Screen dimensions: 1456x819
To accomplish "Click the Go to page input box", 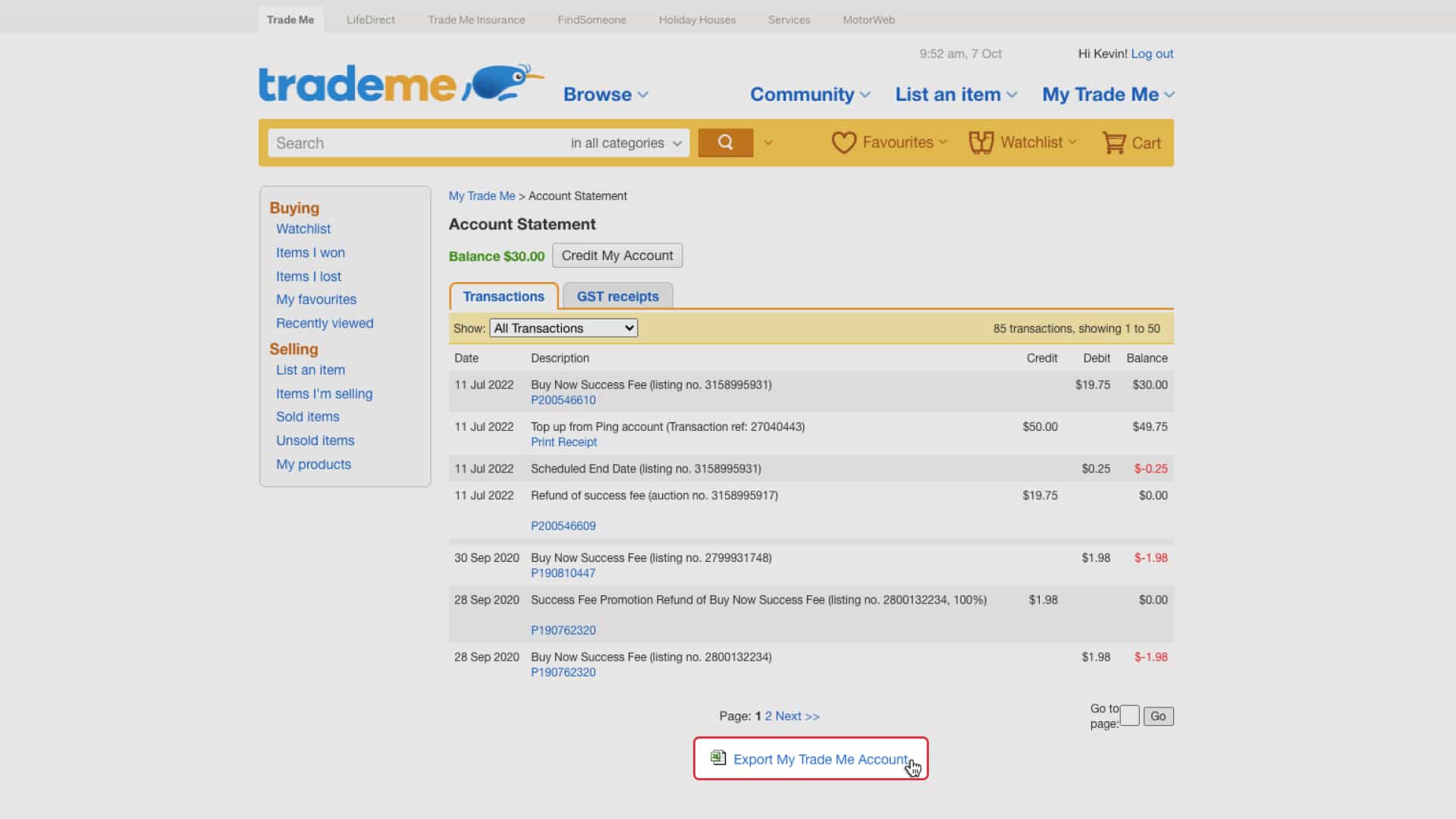I will 1129,716.
